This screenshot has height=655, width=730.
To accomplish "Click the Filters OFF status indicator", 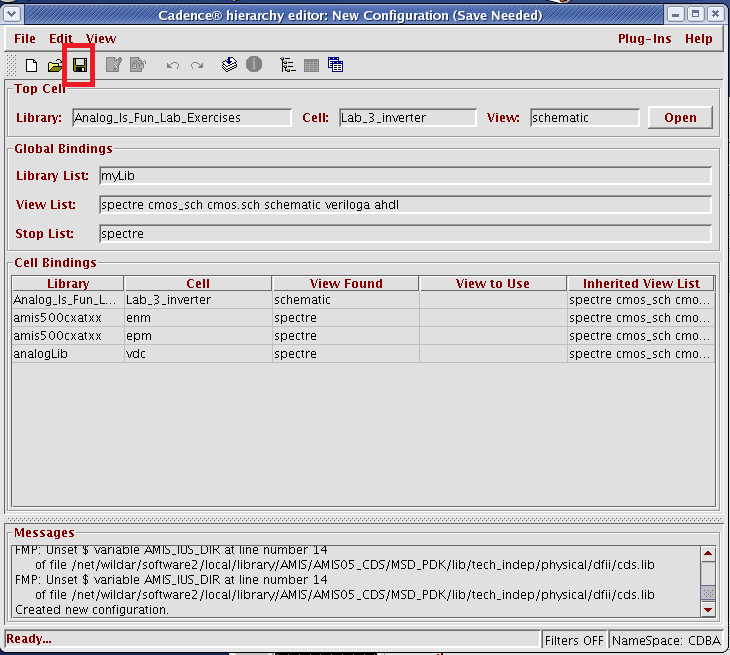I will pos(574,641).
